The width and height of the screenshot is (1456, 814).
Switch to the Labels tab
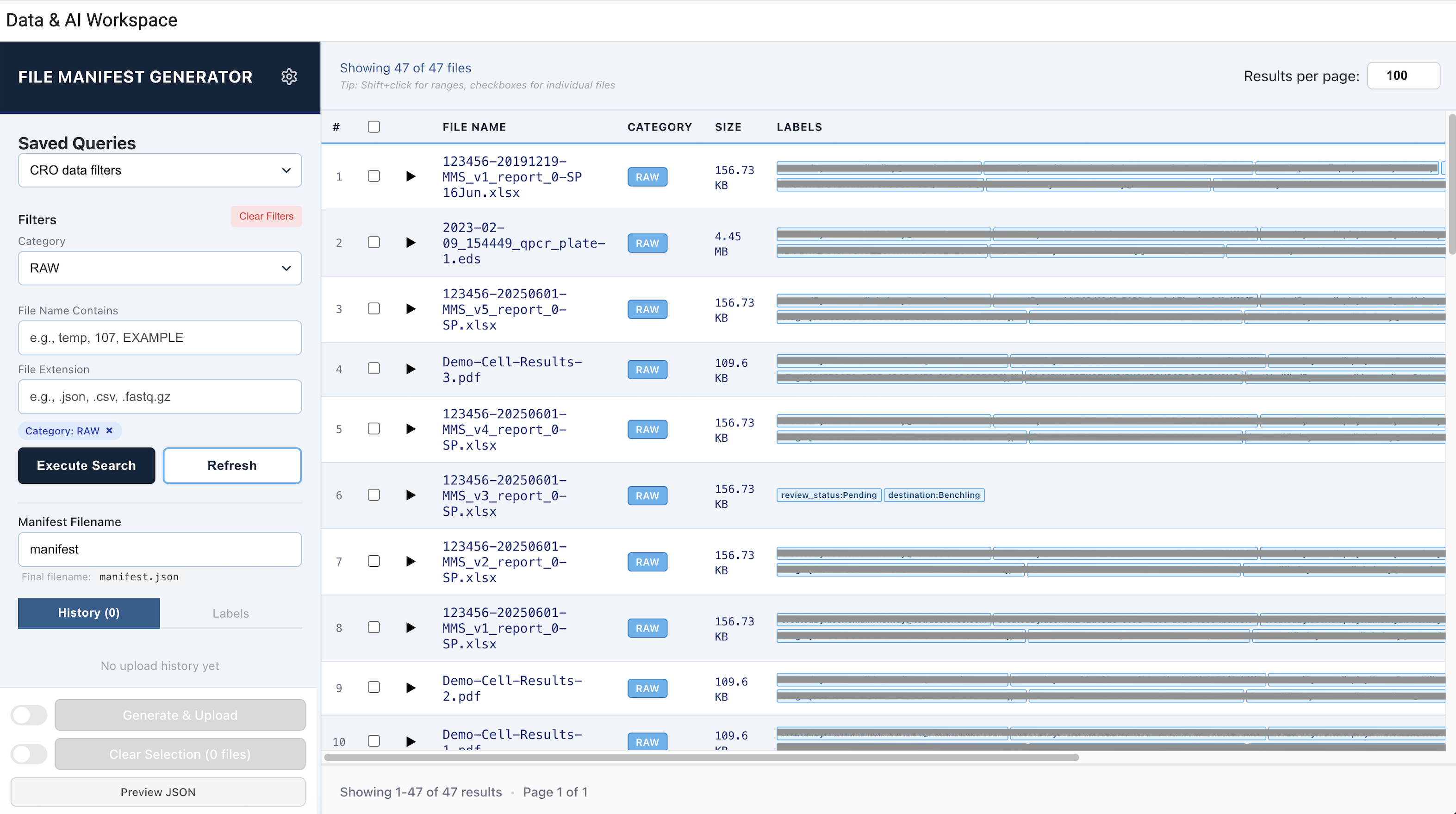(230, 613)
